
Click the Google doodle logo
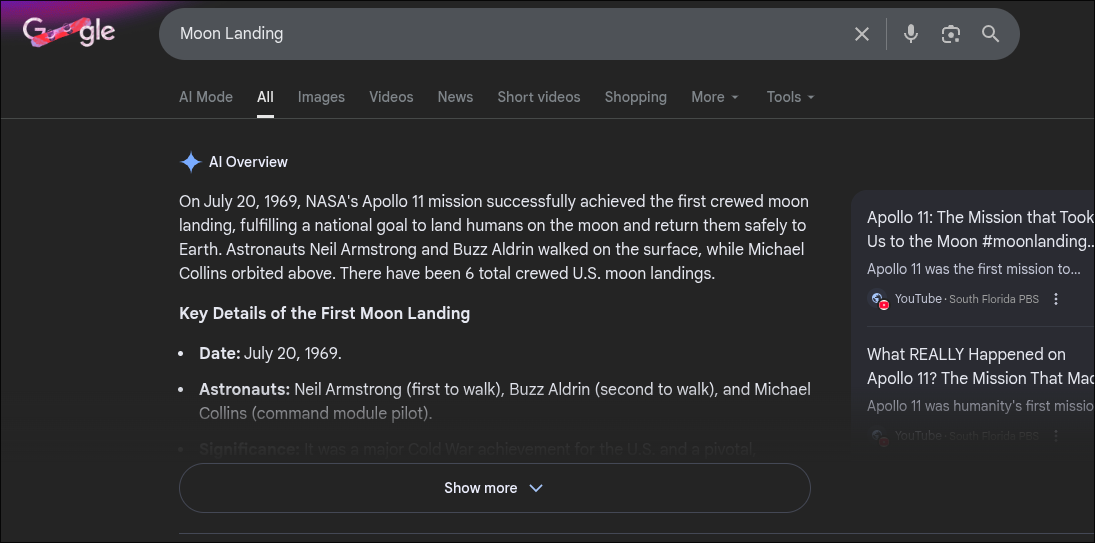click(69, 33)
